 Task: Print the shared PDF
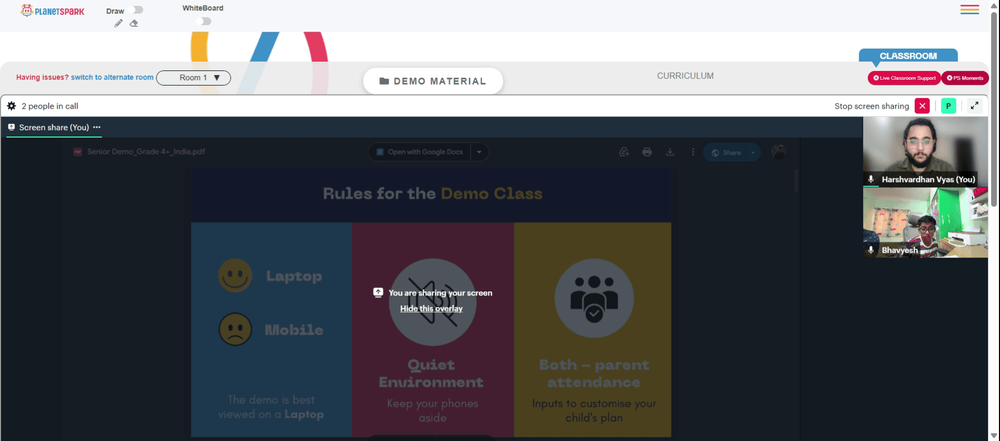[x=647, y=152]
